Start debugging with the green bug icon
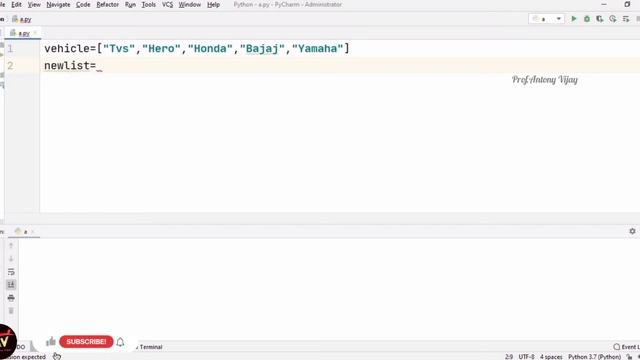This screenshot has height=360, width=640. click(x=587, y=19)
